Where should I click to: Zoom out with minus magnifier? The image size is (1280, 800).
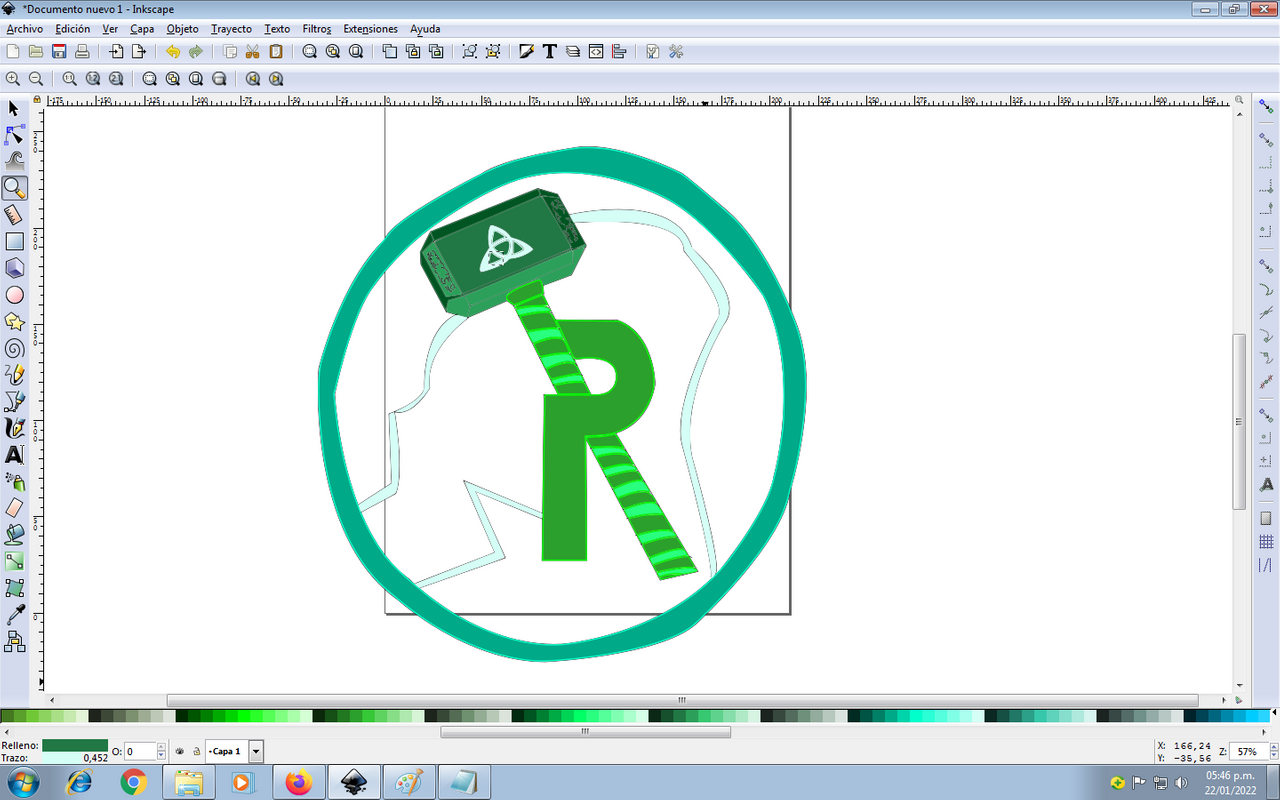point(35,78)
